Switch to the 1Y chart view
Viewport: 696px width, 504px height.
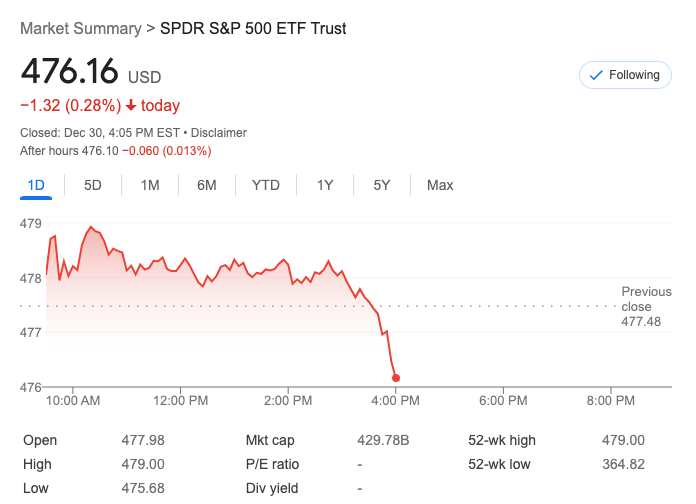pyautogui.click(x=325, y=185)
